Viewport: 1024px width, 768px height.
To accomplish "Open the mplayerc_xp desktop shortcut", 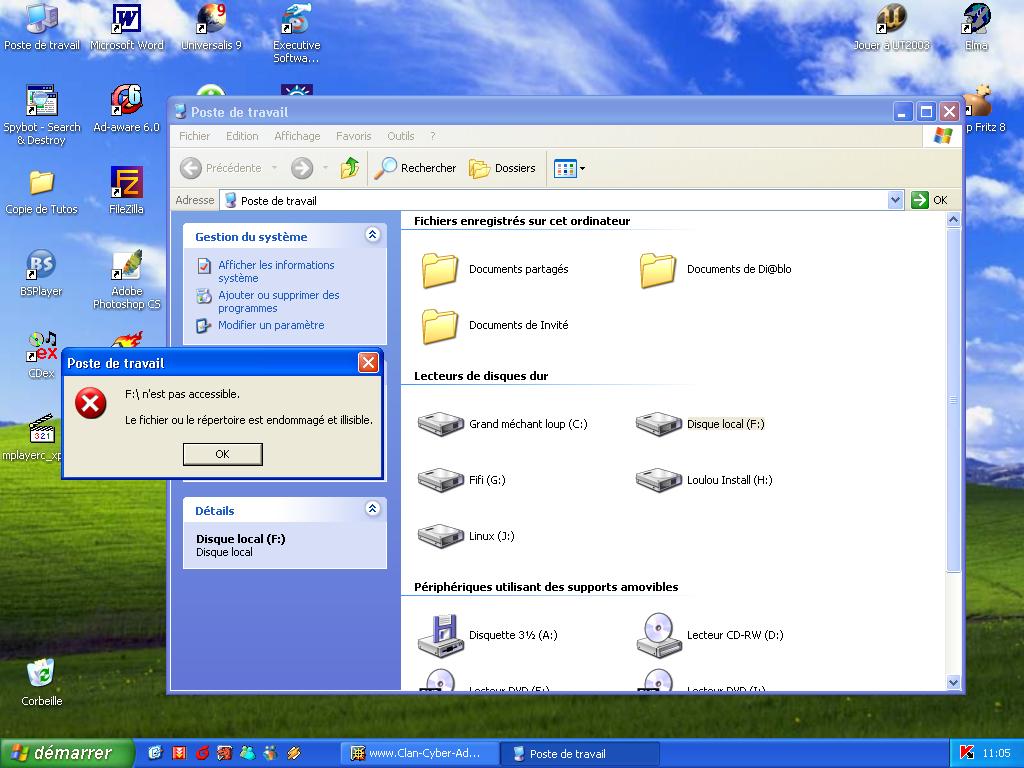I will [x=34, y=437].
